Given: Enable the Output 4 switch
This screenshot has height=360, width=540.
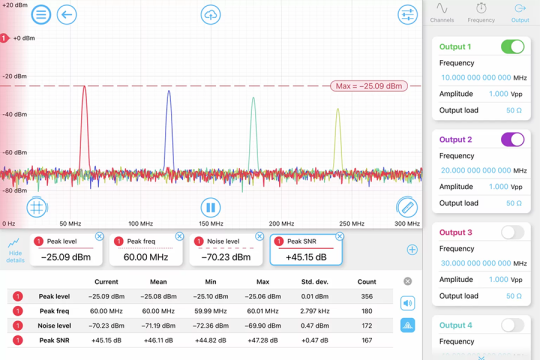Looking at the screenshot, I should (513, 325).
